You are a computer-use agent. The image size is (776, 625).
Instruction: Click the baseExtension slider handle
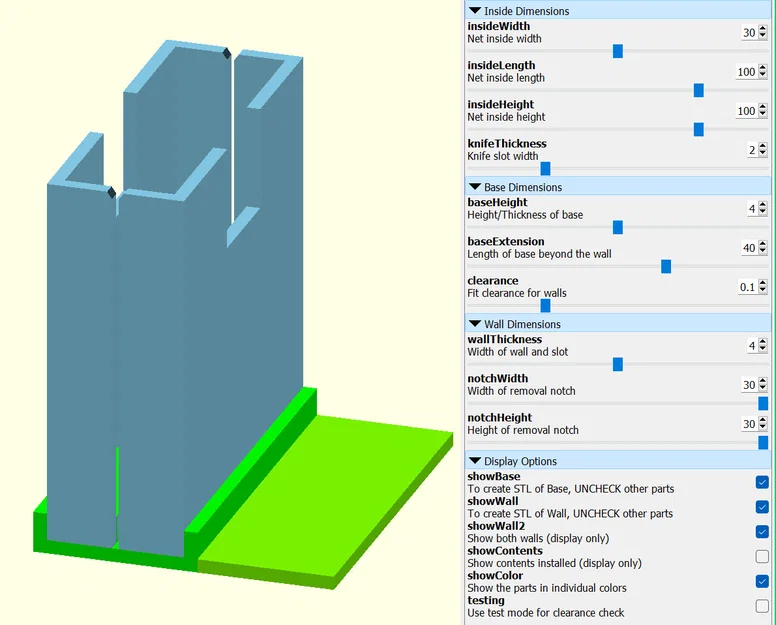666,266
